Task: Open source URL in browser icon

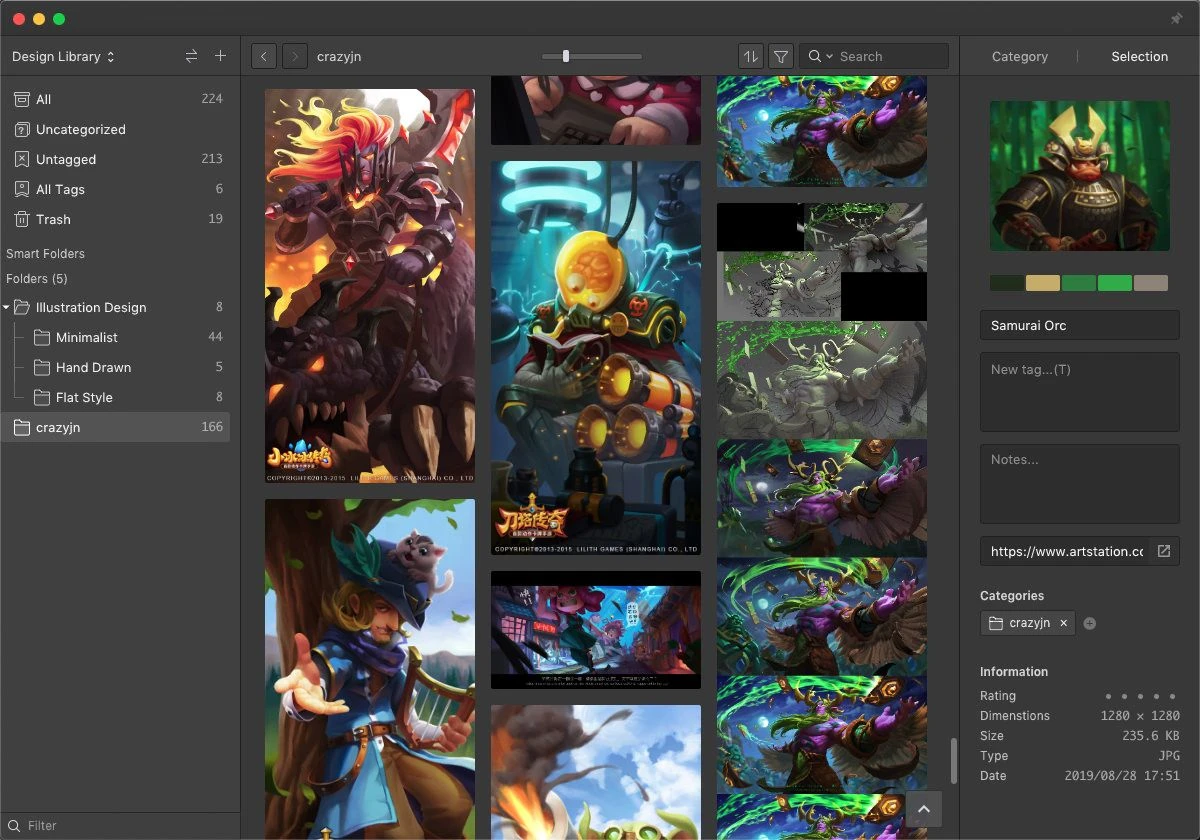Action: (x=1163, y=551)
